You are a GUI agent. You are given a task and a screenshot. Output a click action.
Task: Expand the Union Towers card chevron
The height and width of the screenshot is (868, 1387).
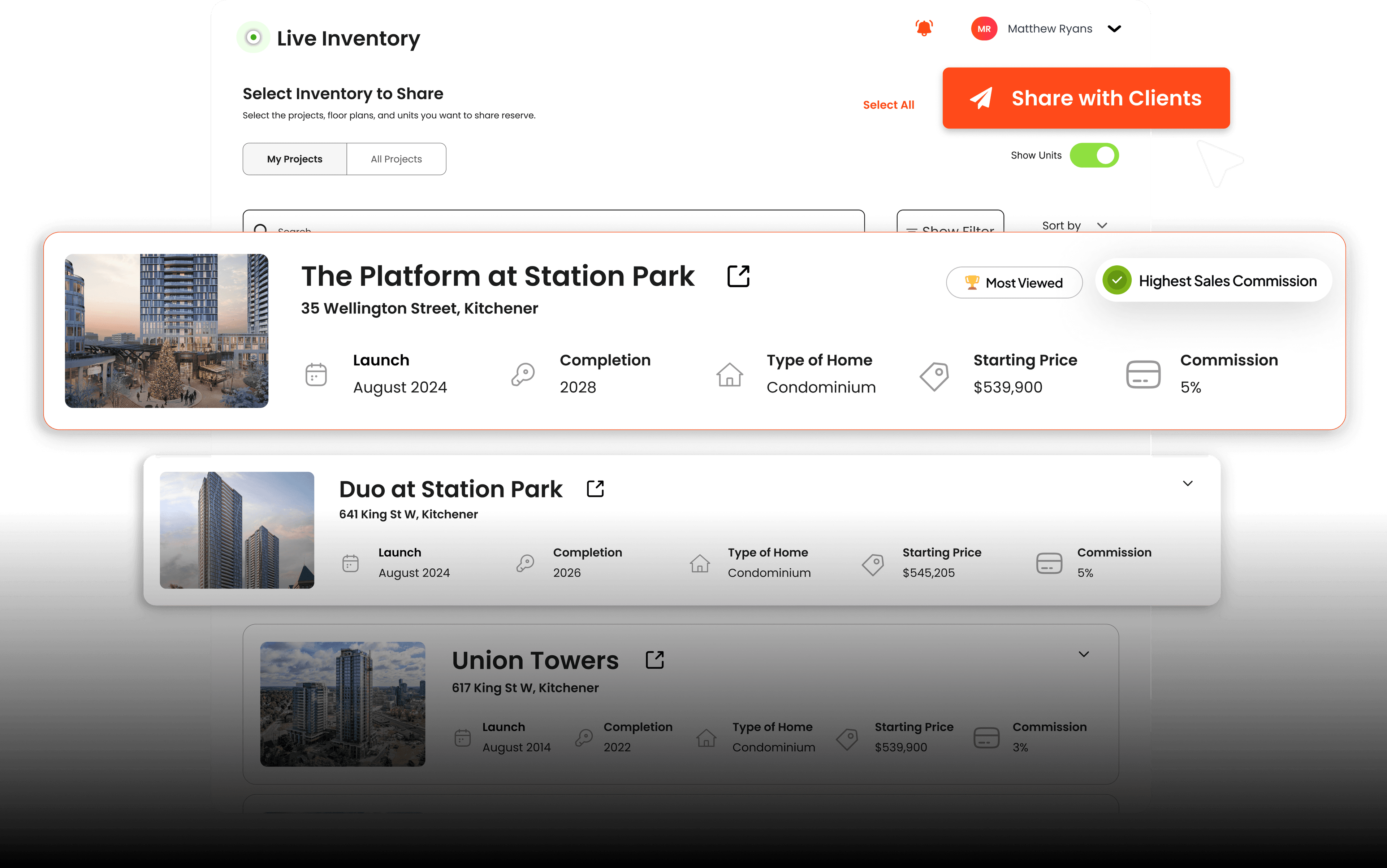(1084, 655)
